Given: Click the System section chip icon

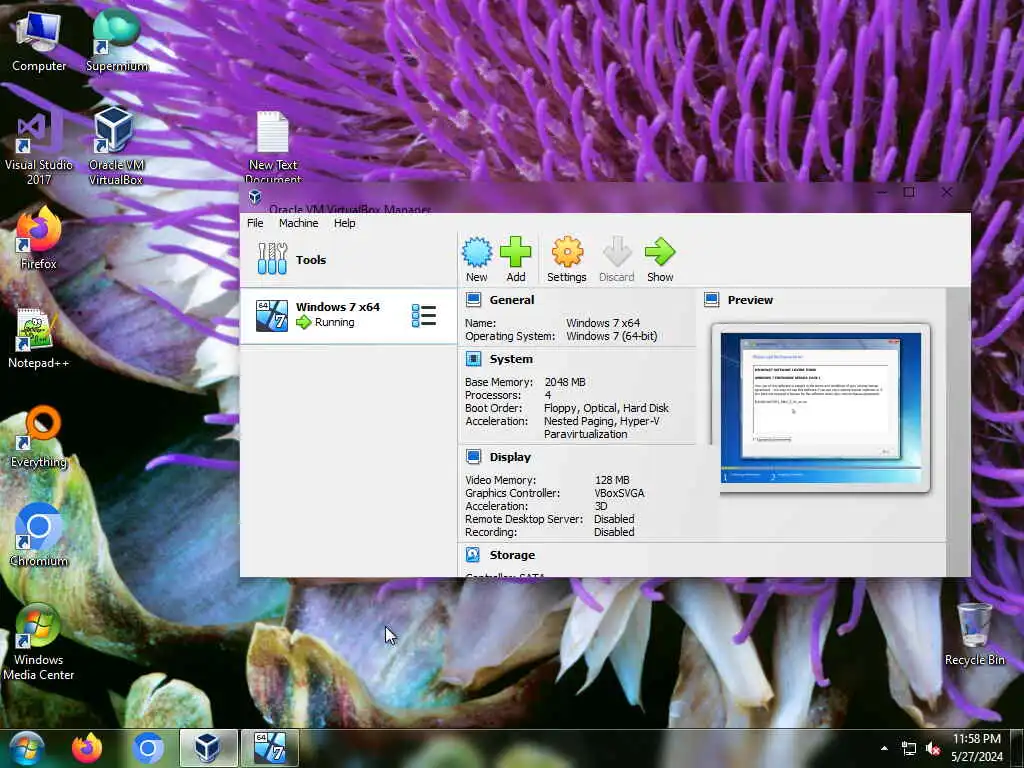Looking at the screenshot, I should pyautogui.click(x=473, y=359).
